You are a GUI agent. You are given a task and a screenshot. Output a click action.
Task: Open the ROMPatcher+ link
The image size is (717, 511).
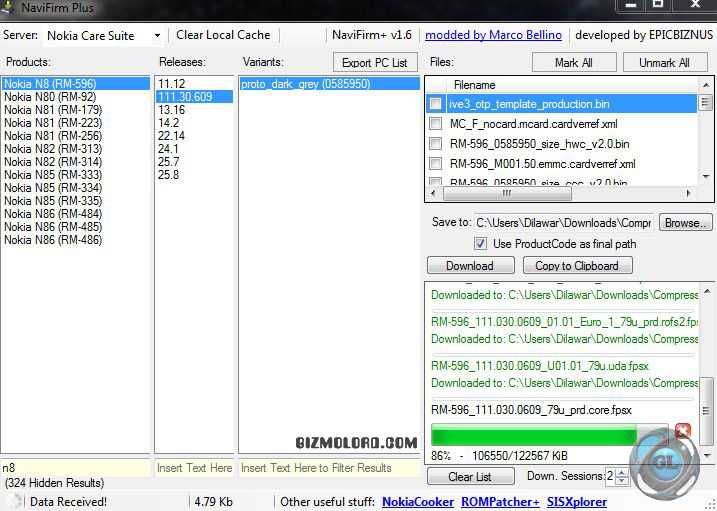[x=500, y=502]
